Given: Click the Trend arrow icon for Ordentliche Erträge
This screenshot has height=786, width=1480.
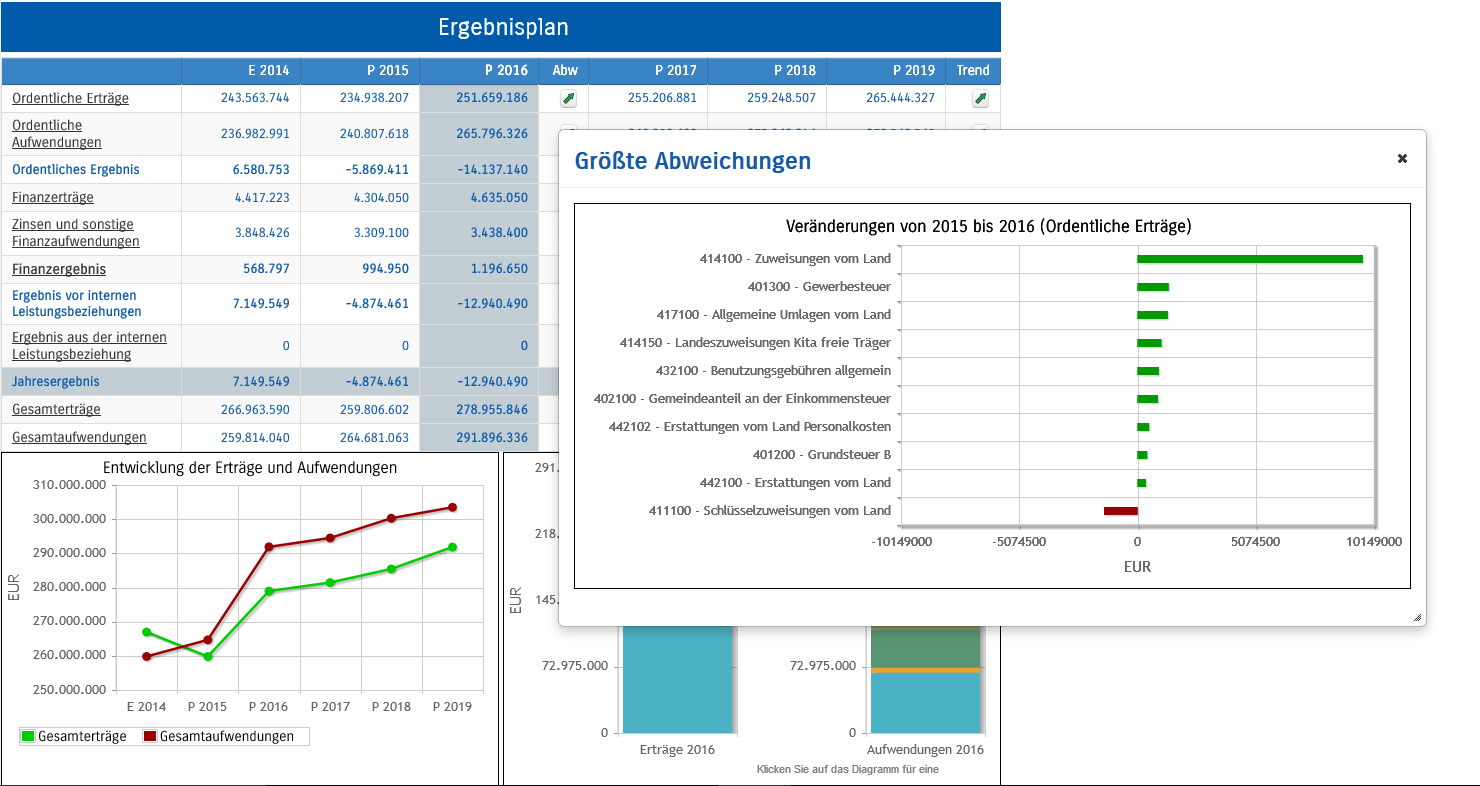Looking at the screenshot, I should point(980,99).
